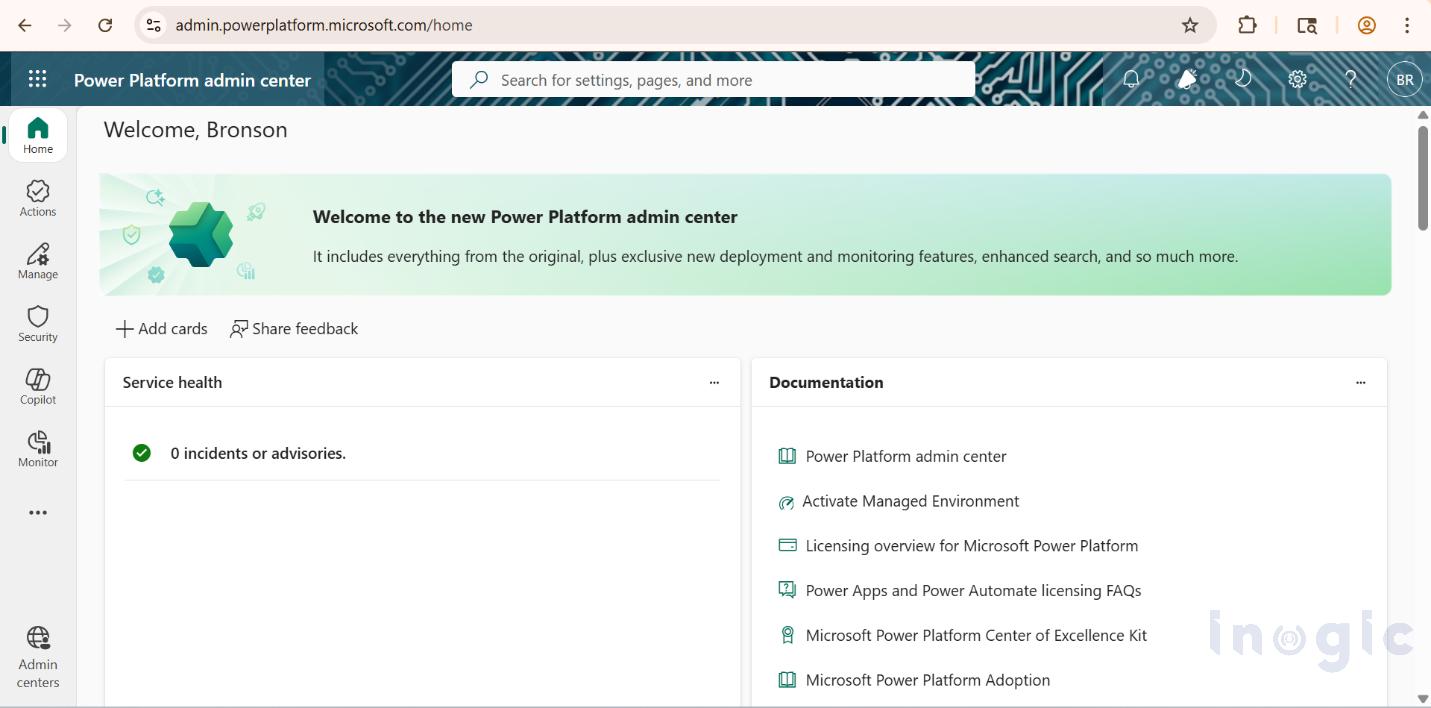Click browser back arrow
Screen dimensions: 1431x708
point(25,25)
